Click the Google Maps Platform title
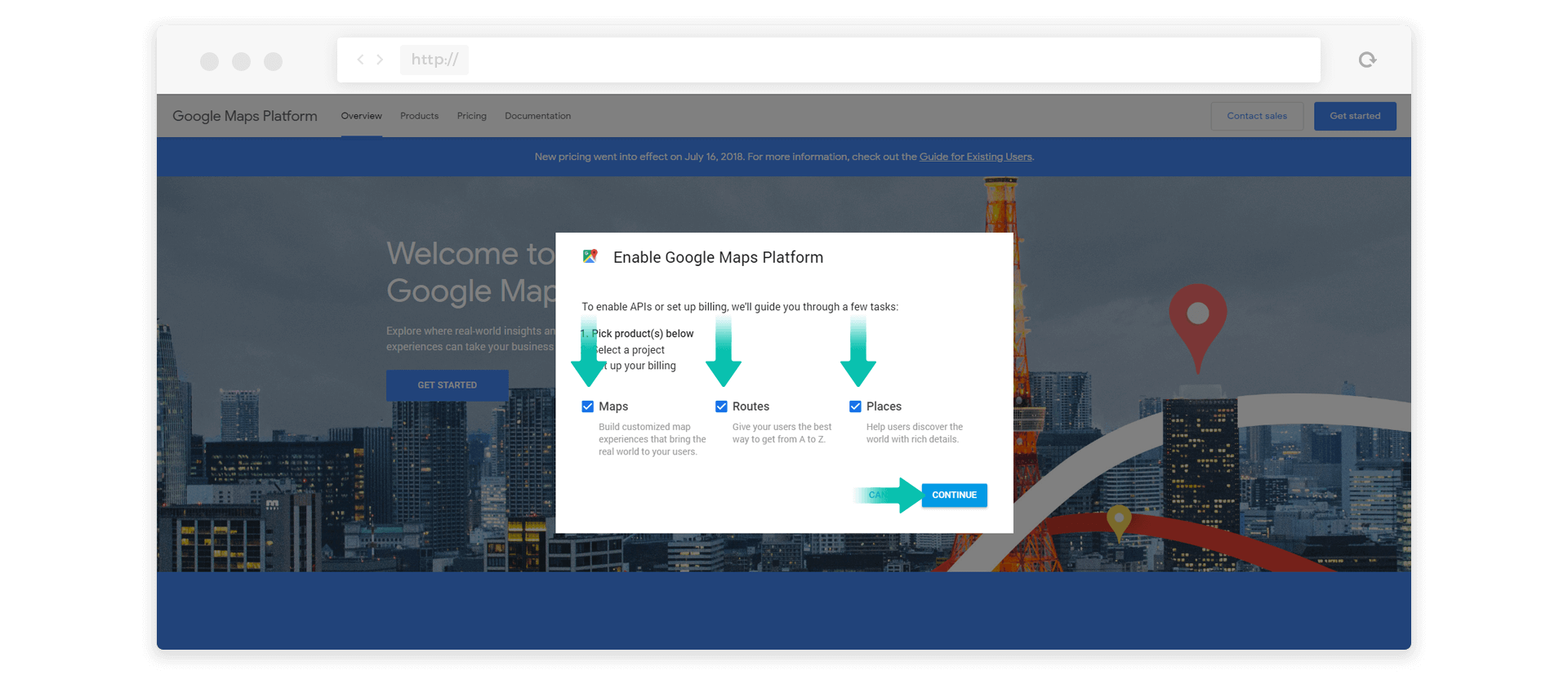The width and height of the screenshot is (1568, 675). pos(245,116)
